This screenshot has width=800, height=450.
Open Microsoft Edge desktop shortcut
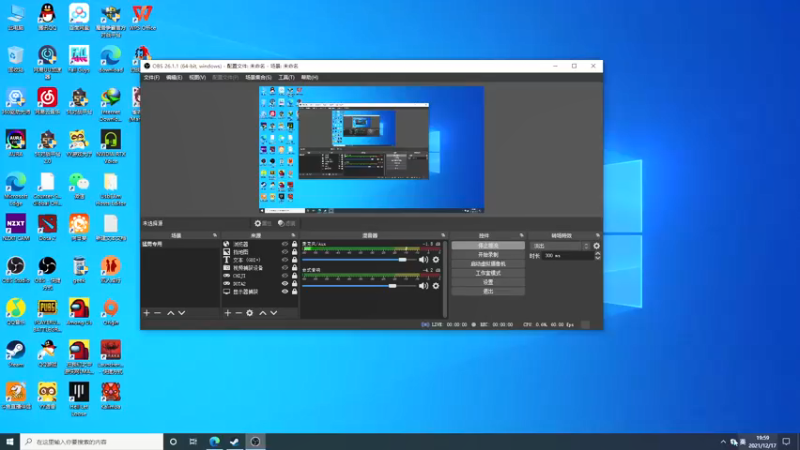(x=16, y=189)
